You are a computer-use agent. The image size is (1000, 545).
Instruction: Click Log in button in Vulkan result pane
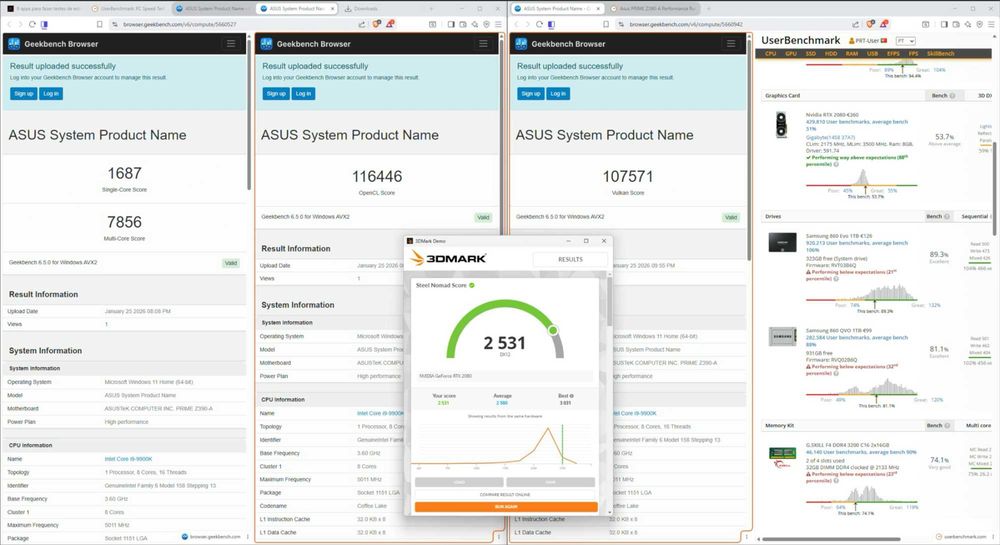(x=558, y=94)
